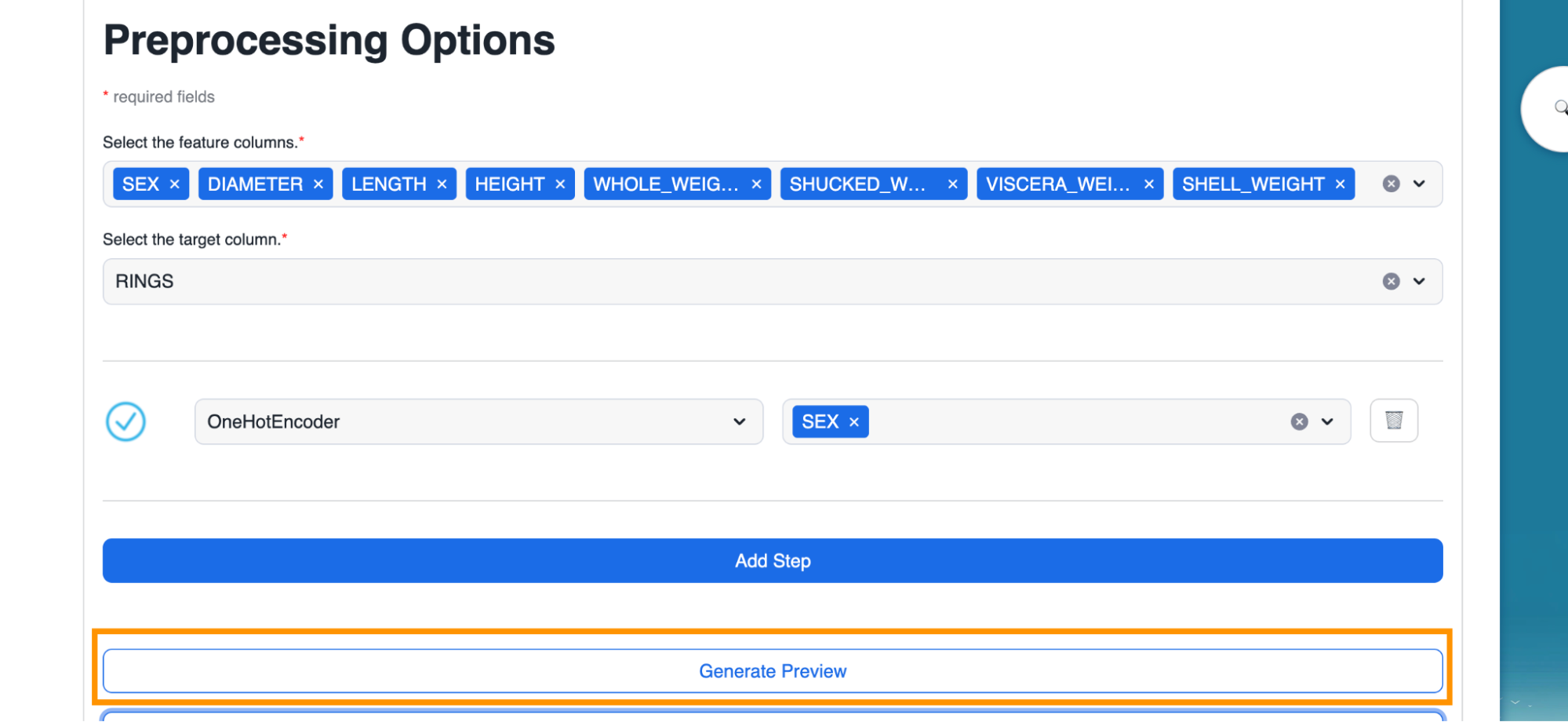Screen dimensions: 1568x722
Task: Expand the target column dropdown
Action: [1419, 282]
